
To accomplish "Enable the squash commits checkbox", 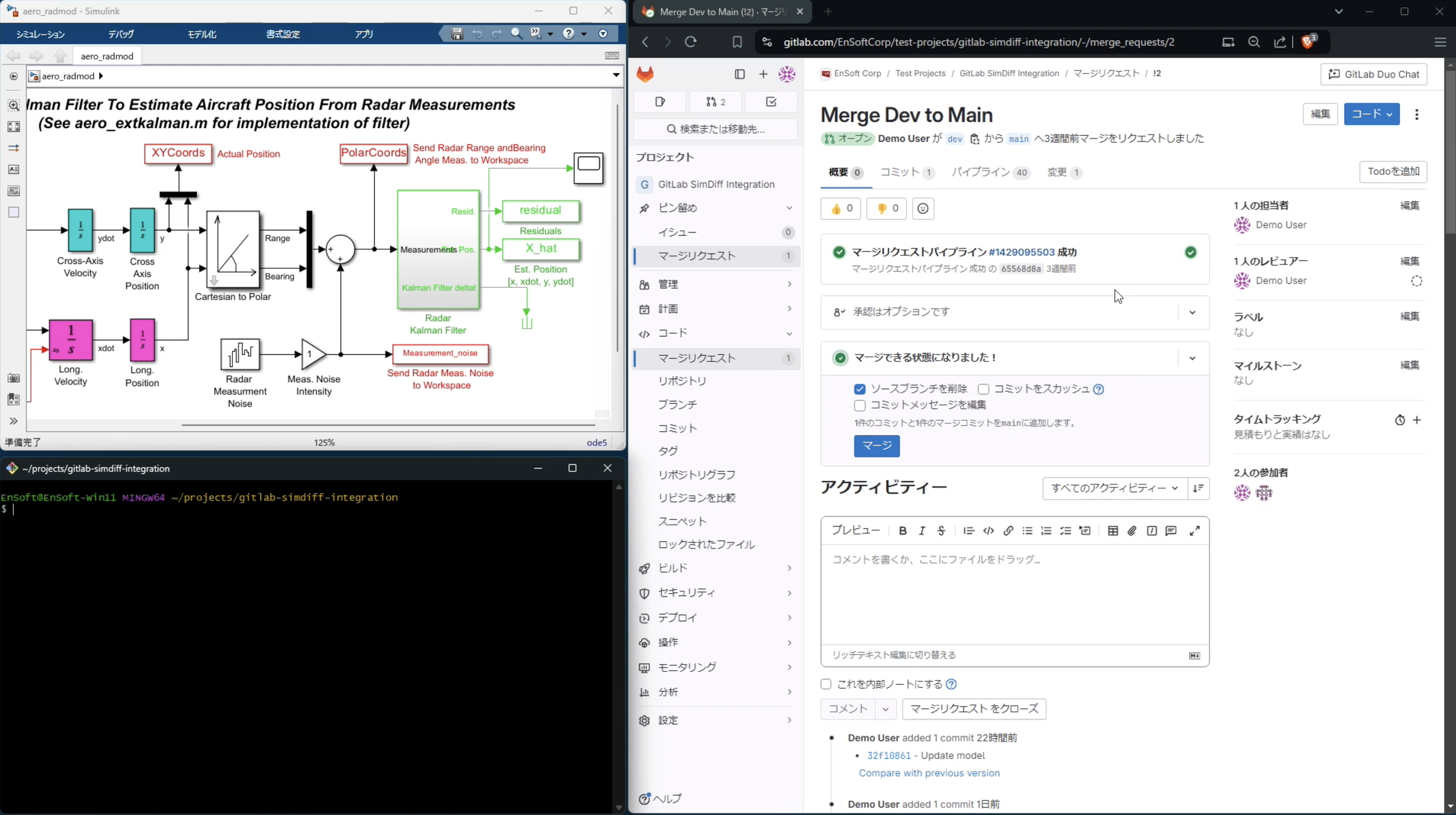I will coord(983,389).
